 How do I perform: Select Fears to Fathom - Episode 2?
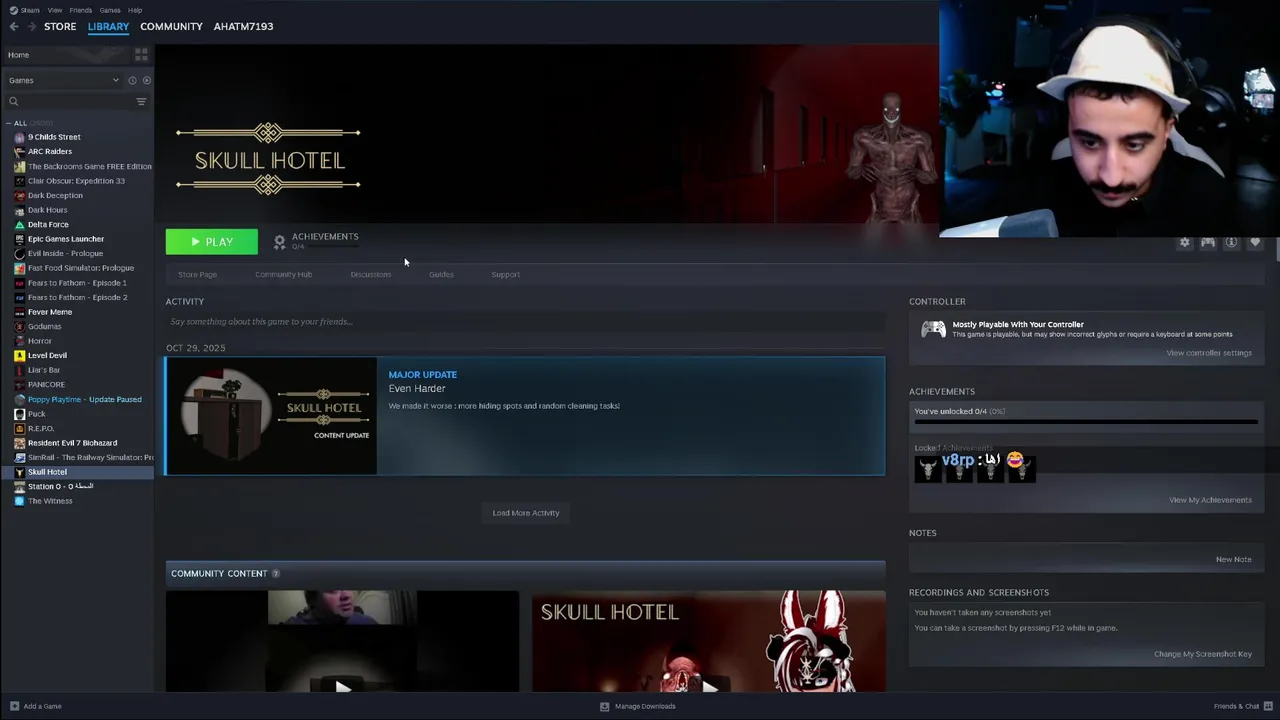tap(77, 297)
